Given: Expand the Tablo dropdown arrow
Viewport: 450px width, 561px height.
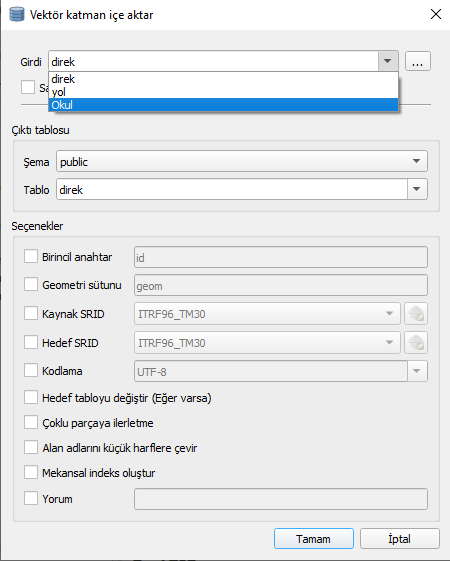Looking at the screenshot, I should pos(417,189).
